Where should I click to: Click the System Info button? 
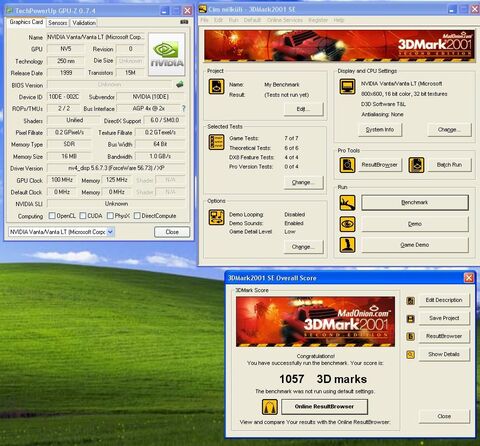pyautogui.click(x=380, y=130)
